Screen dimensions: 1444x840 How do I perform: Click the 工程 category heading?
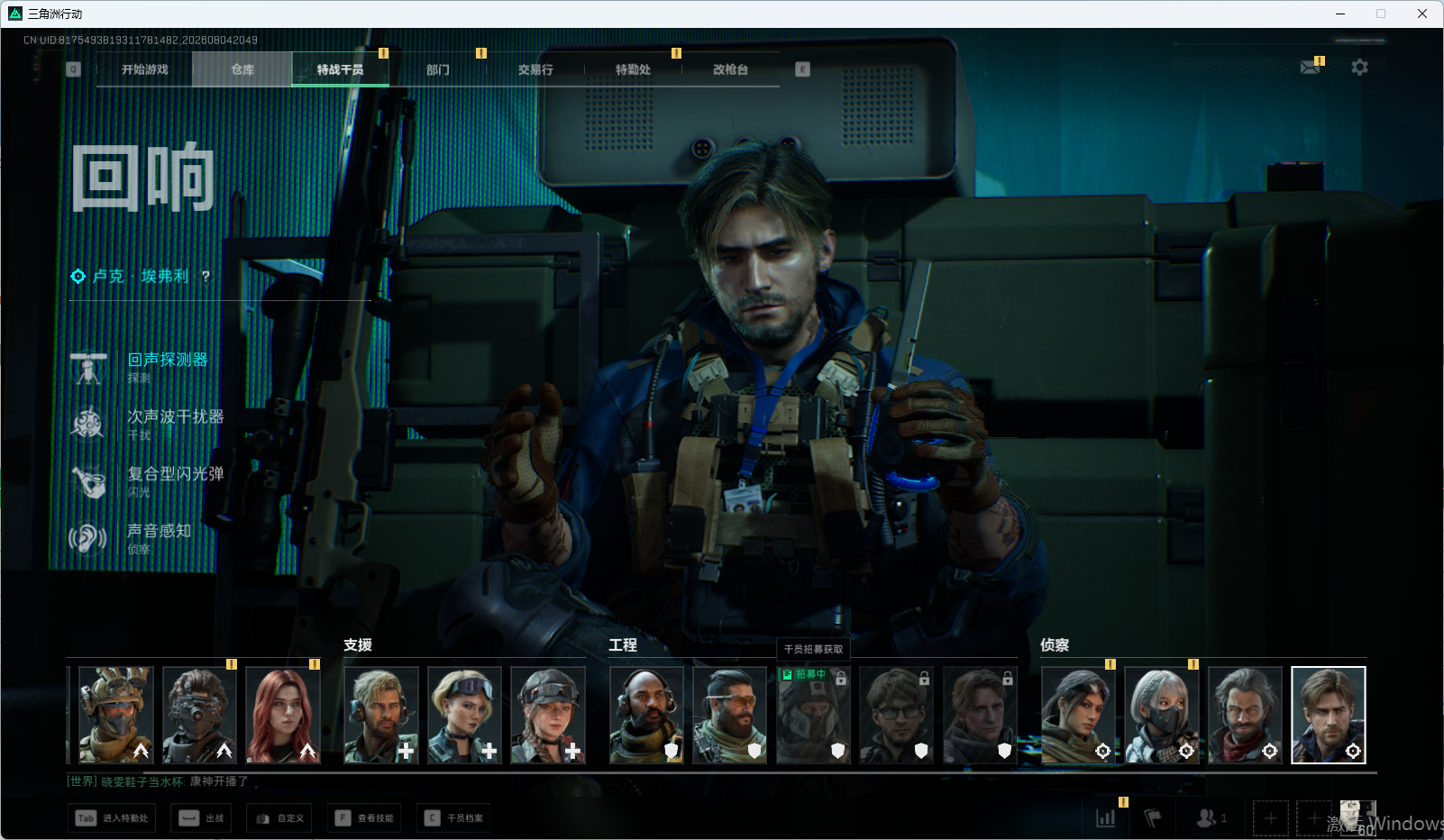[623, 645]
